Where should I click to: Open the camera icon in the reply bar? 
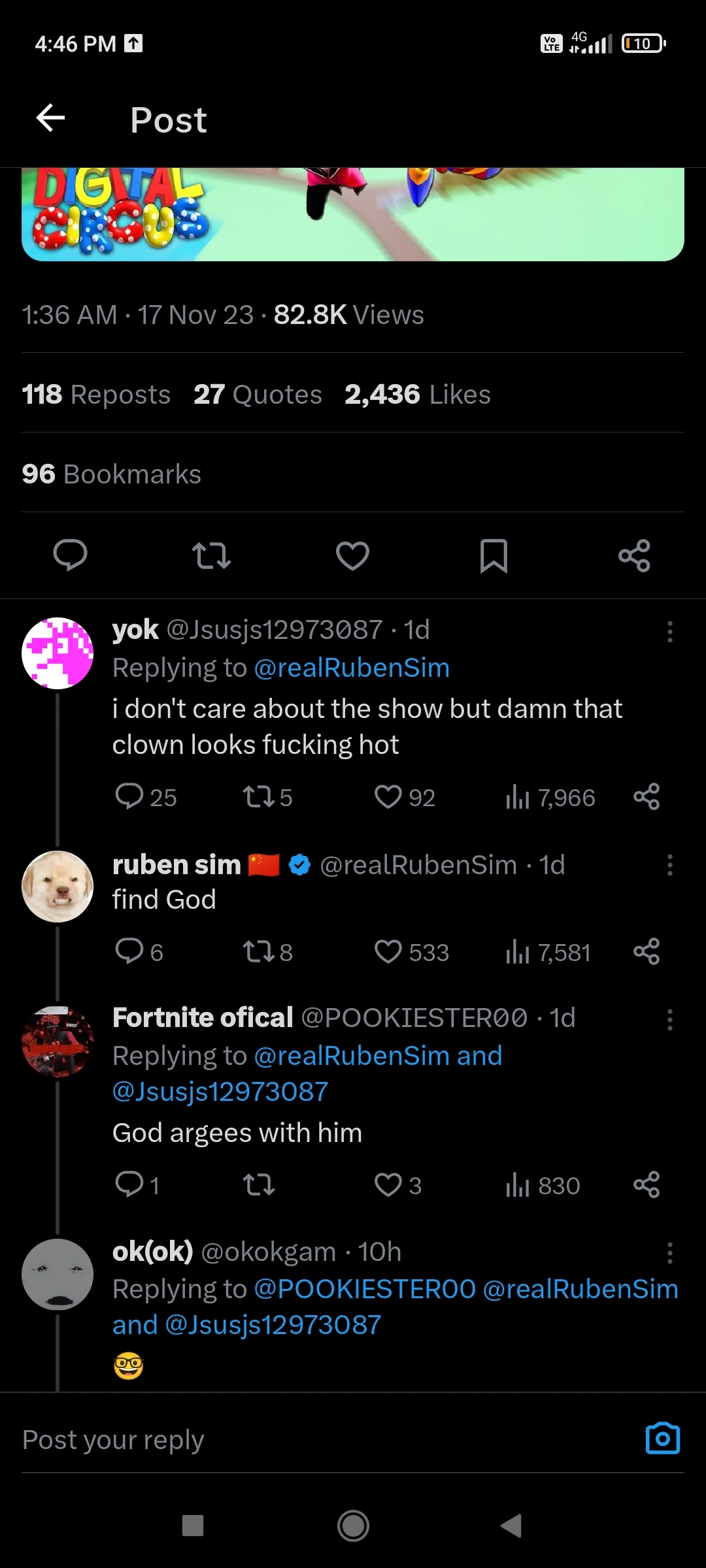pos(662,1439)
